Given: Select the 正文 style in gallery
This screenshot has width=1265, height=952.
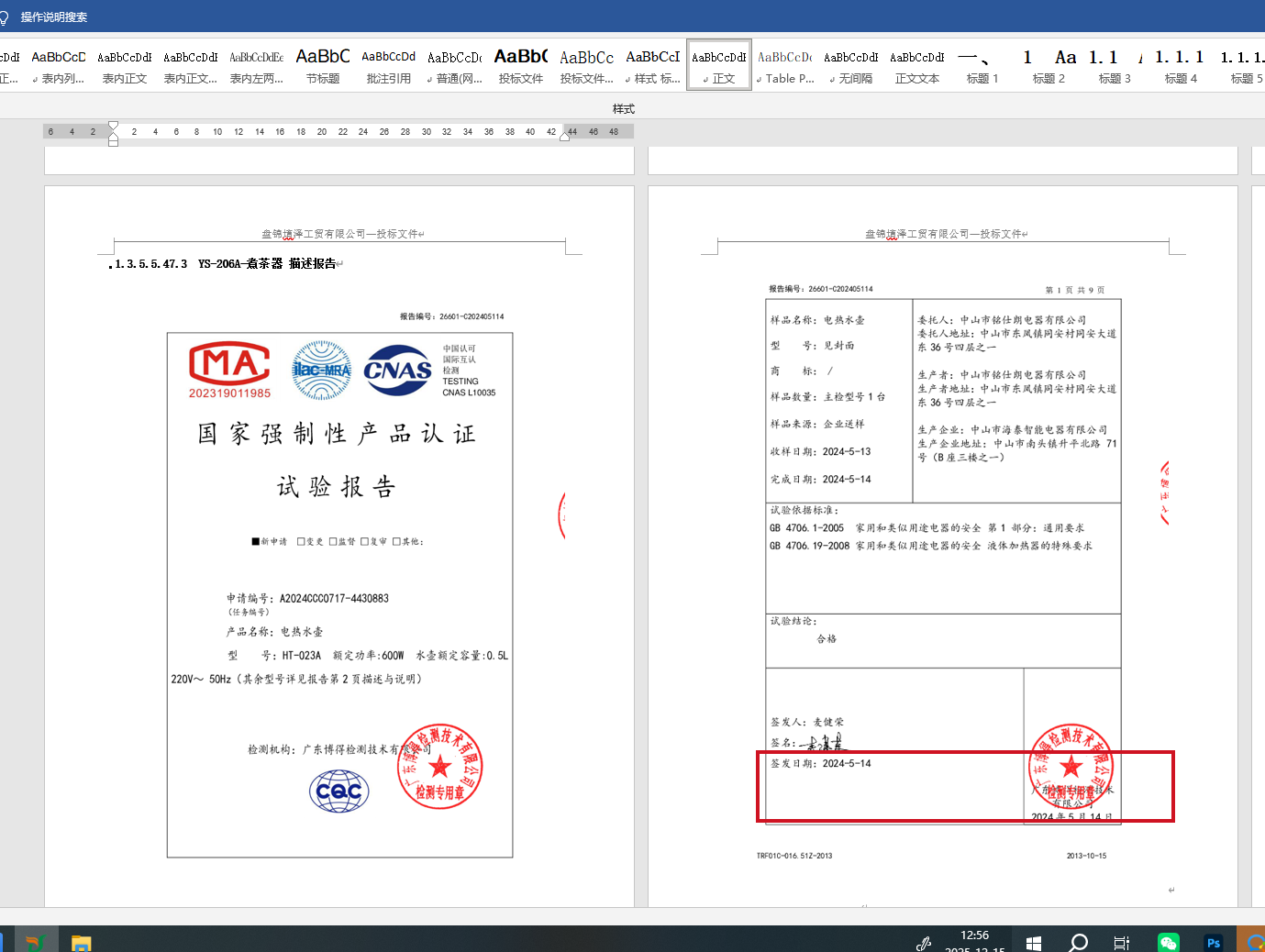Looking at the screenshot, I should coord(719,66).
